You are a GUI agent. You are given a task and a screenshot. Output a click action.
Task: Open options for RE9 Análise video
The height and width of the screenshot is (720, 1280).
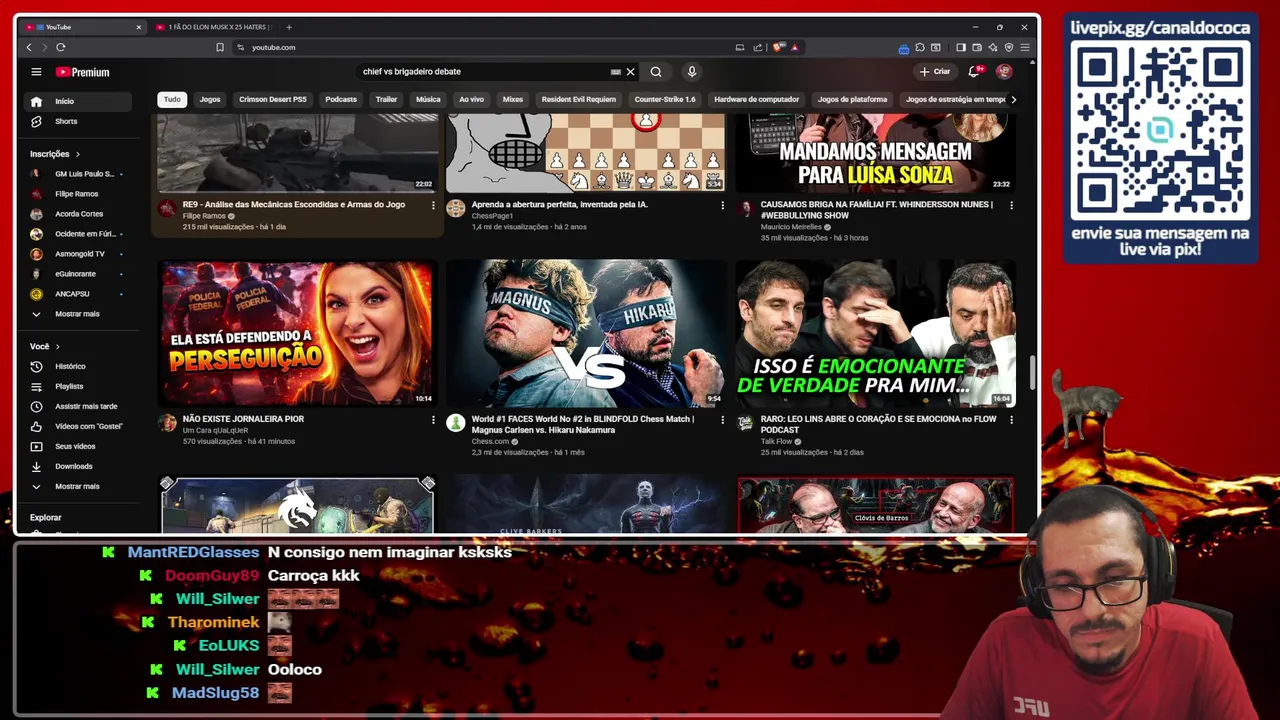point(433,205)
